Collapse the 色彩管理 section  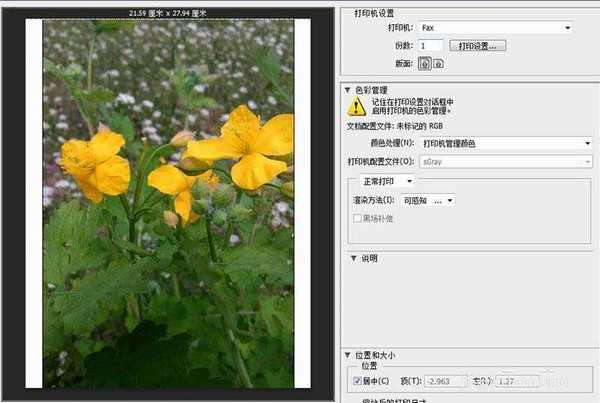pos(346,89)
